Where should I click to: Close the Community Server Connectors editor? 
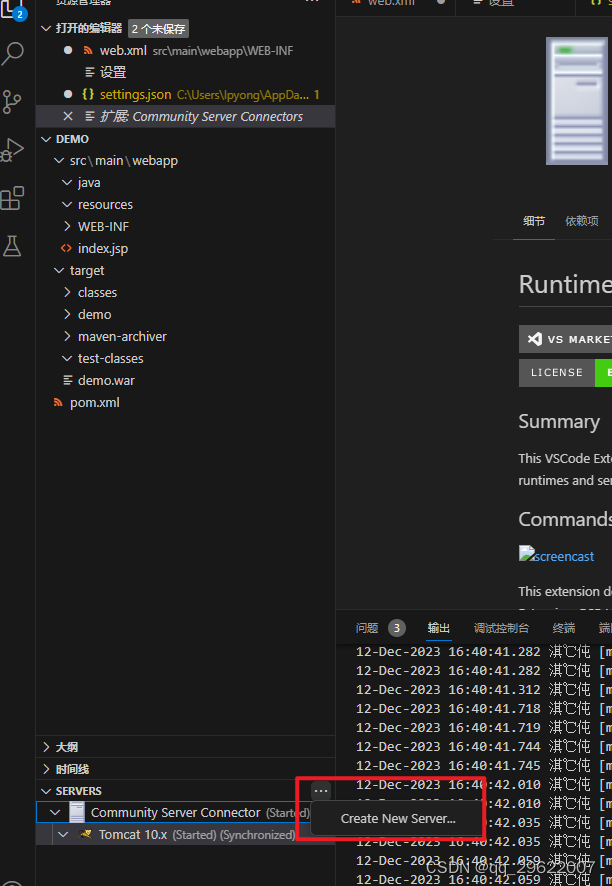(x=68, y=116)
